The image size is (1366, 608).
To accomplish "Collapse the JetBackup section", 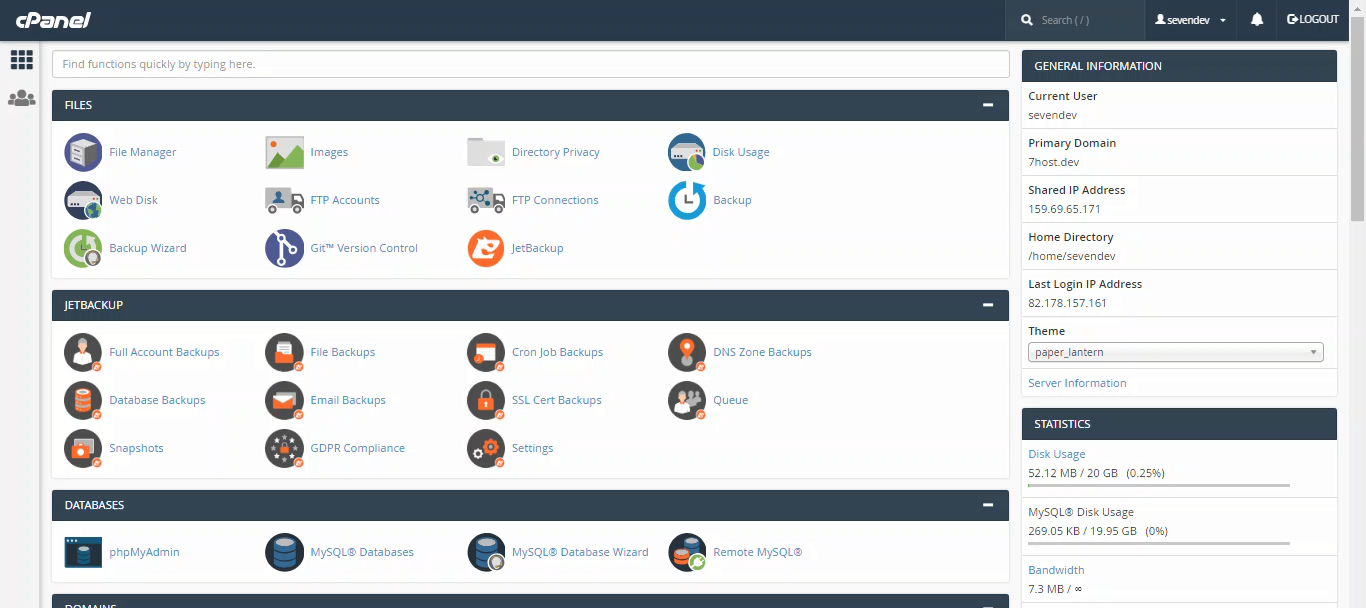I will (988, 305).
